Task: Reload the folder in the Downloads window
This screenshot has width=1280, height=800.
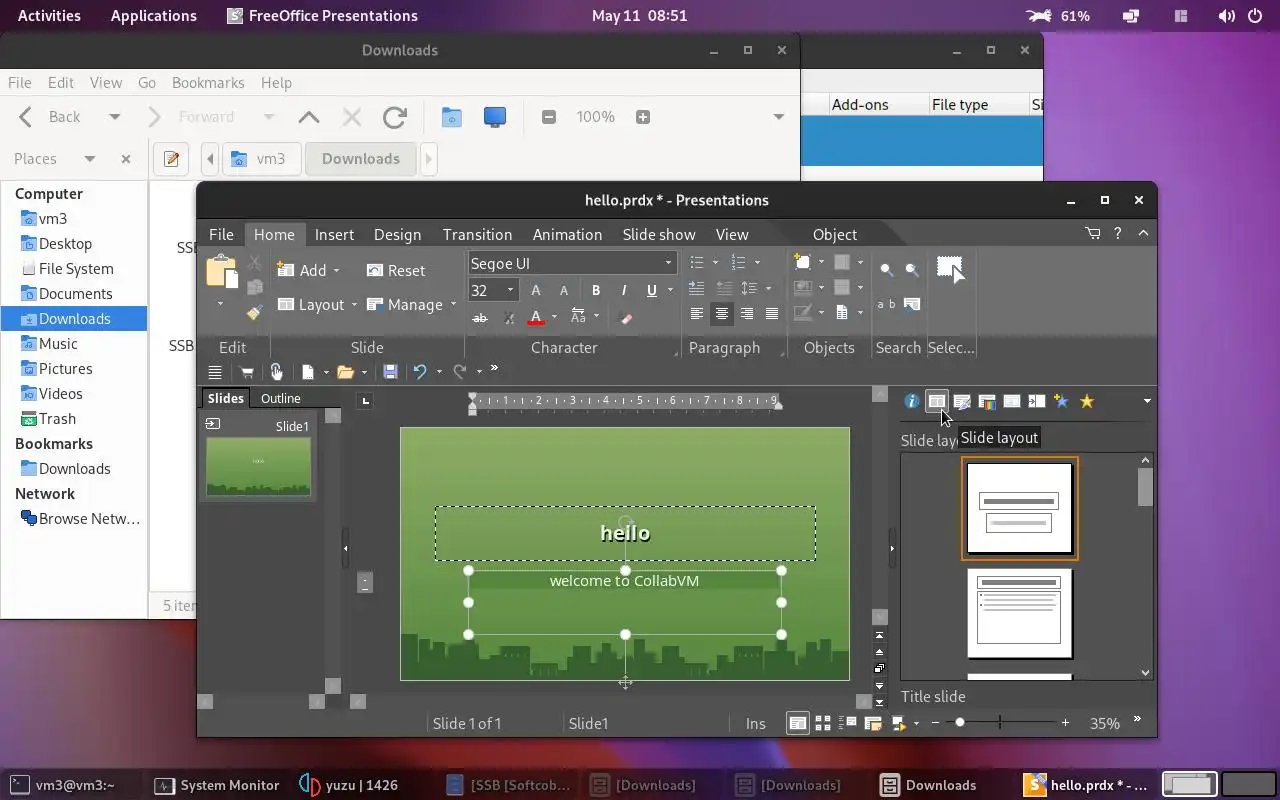Action: 395,117
